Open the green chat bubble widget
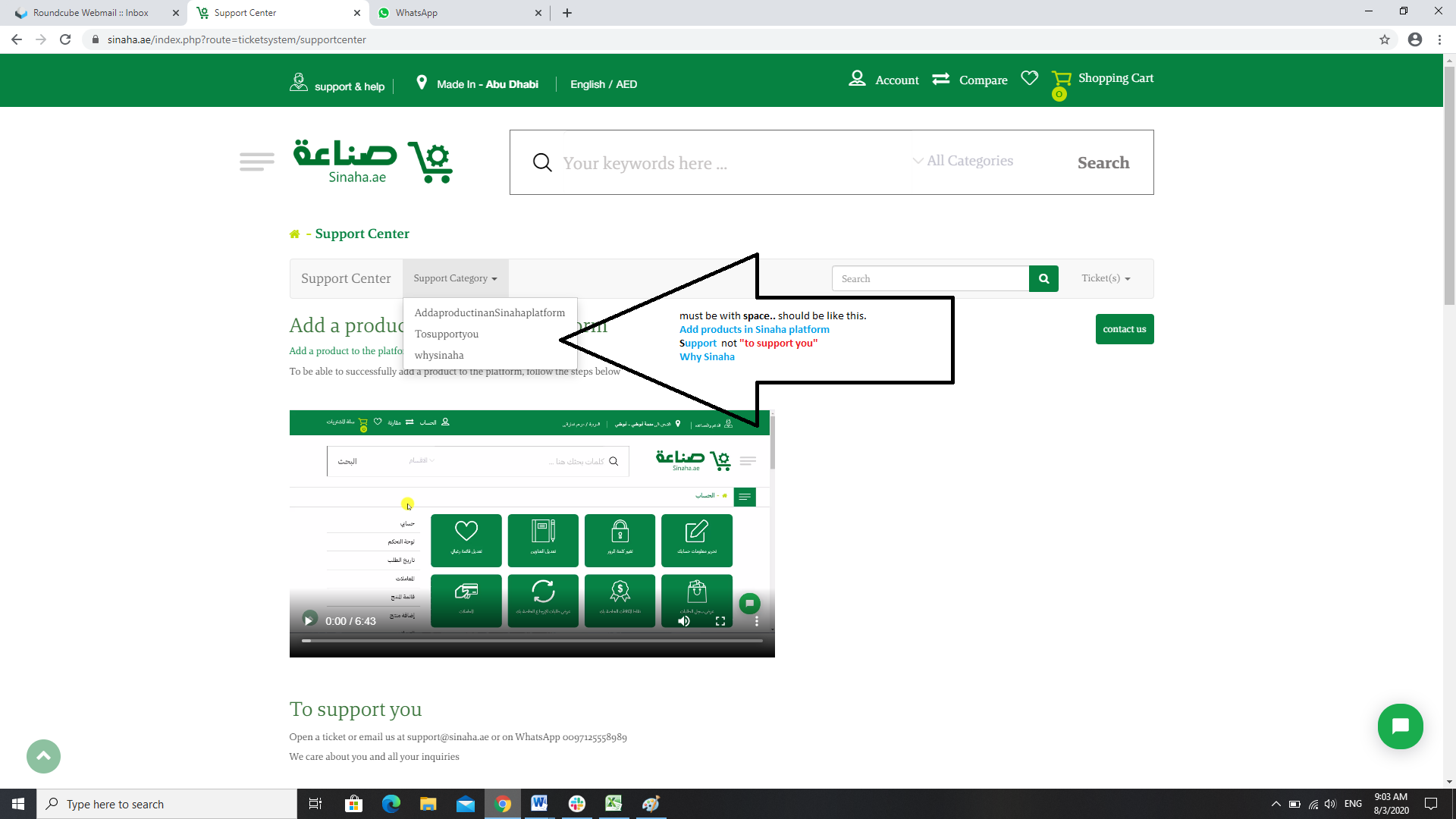The height and width of the screenshot is (819, 1456). [1400, 726]
